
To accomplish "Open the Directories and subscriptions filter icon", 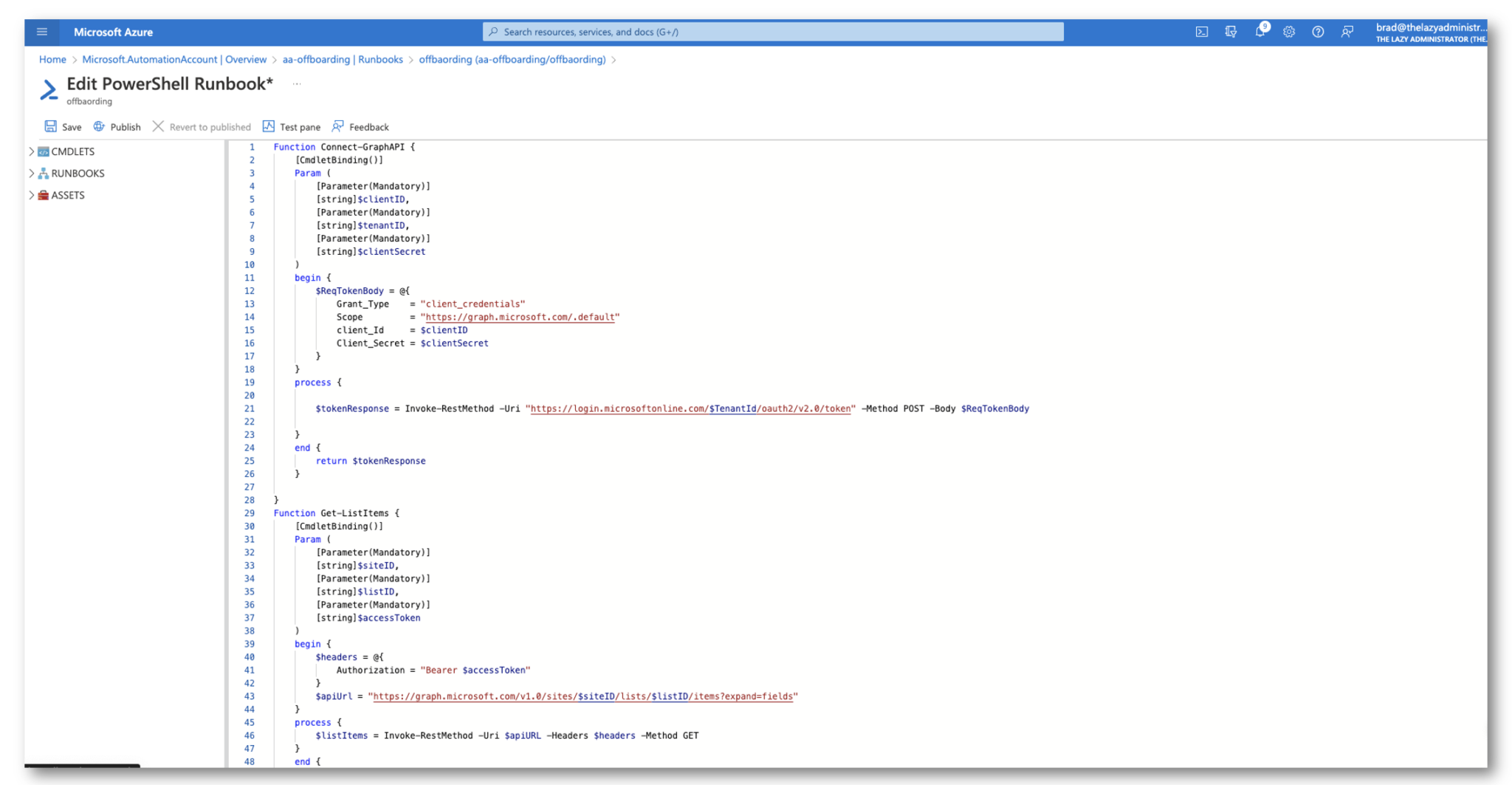I will click(1231, 32).
